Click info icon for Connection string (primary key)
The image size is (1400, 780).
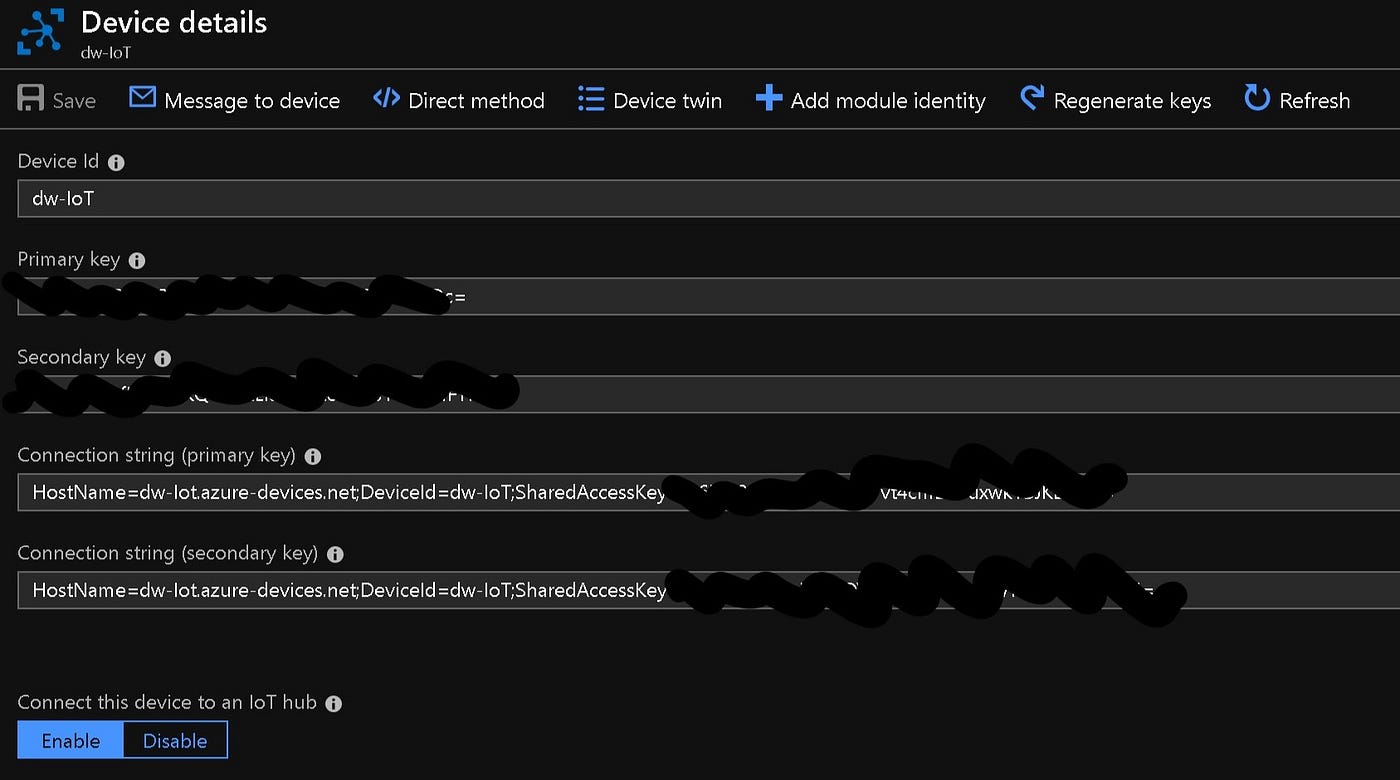(x=313, y=456)
